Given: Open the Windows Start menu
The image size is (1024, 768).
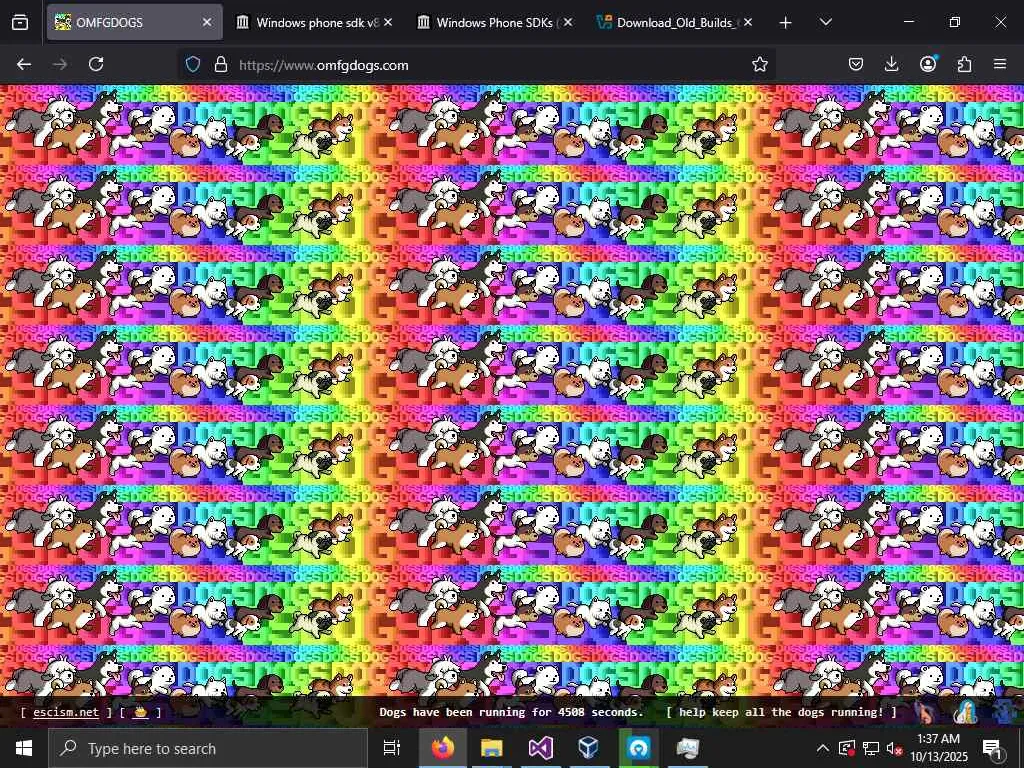Looking at the screenshot, I should click(24, 748).
